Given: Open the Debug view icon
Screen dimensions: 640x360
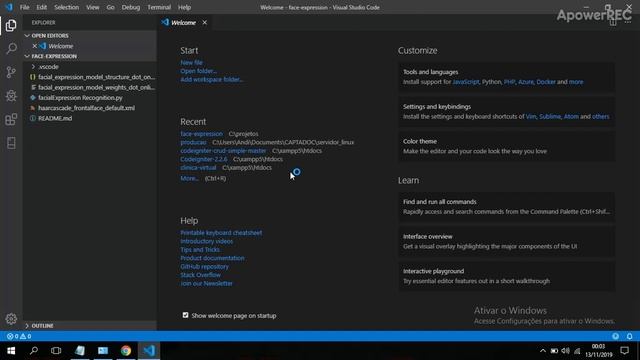Looking at the screenshot, I should (11, 96).
